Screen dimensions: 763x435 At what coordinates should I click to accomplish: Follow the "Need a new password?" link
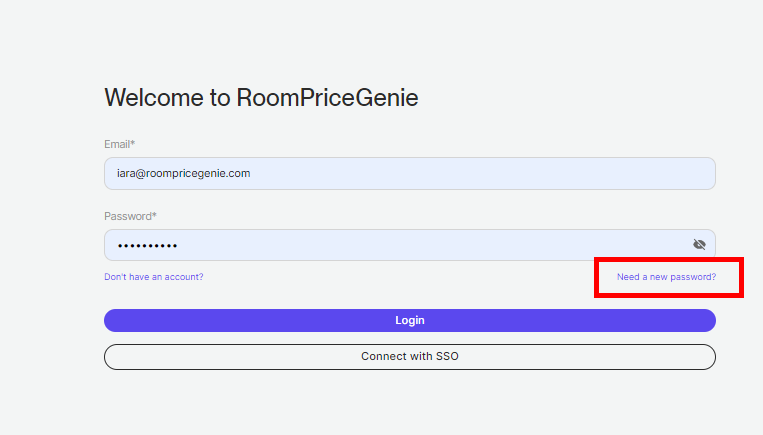click(x=666, y=276)
